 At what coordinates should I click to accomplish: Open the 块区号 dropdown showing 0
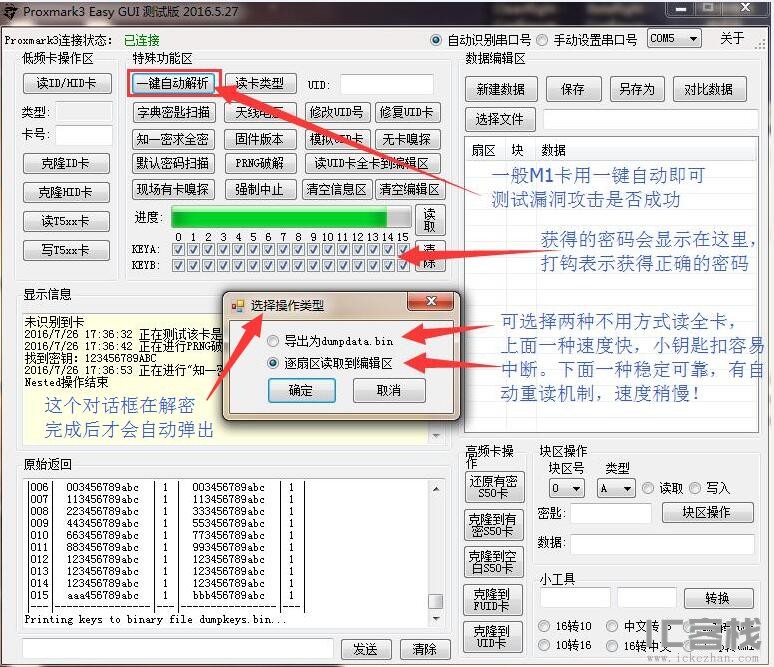click(x=567, y=489)
